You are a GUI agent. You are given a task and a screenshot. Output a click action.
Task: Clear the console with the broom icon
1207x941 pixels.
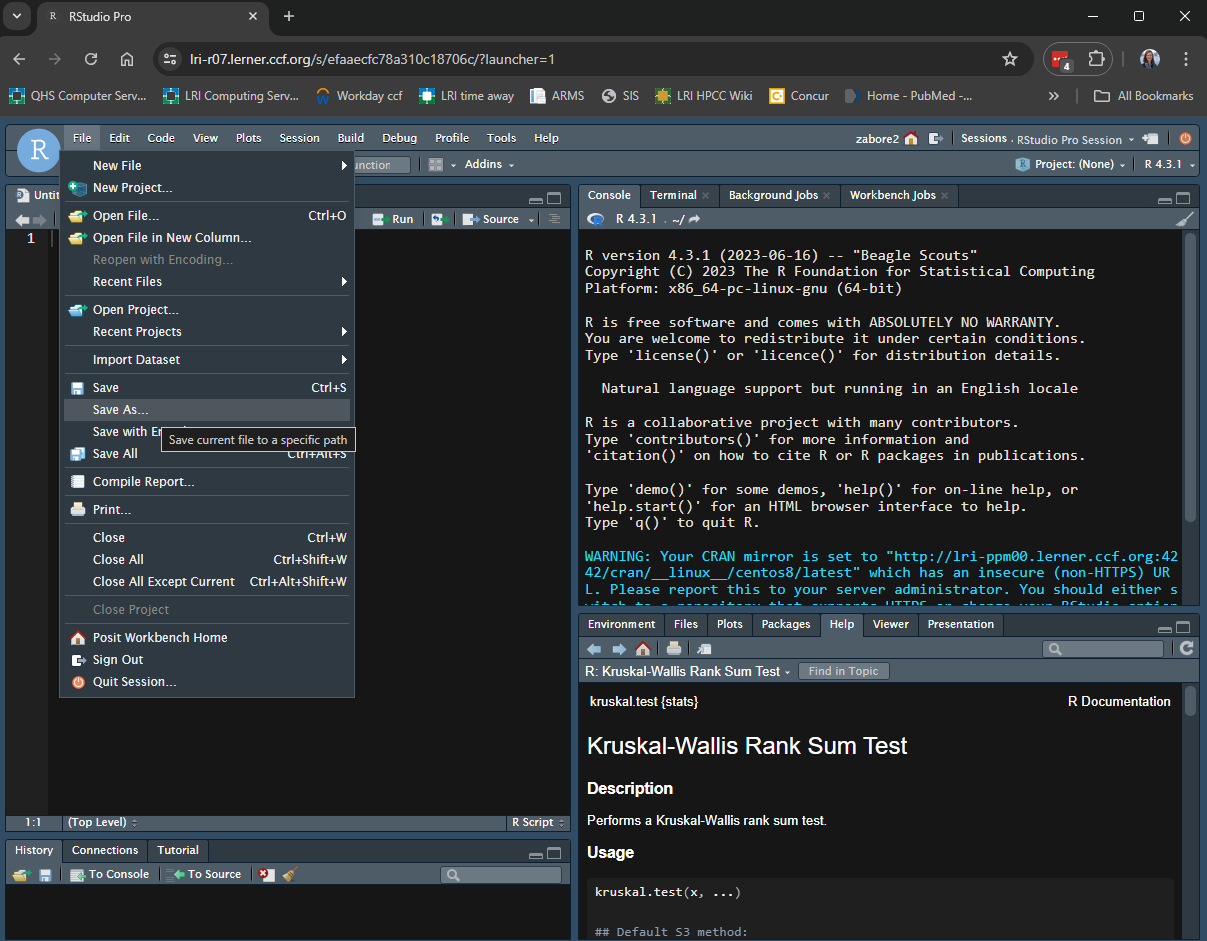tap(1185, 219)
